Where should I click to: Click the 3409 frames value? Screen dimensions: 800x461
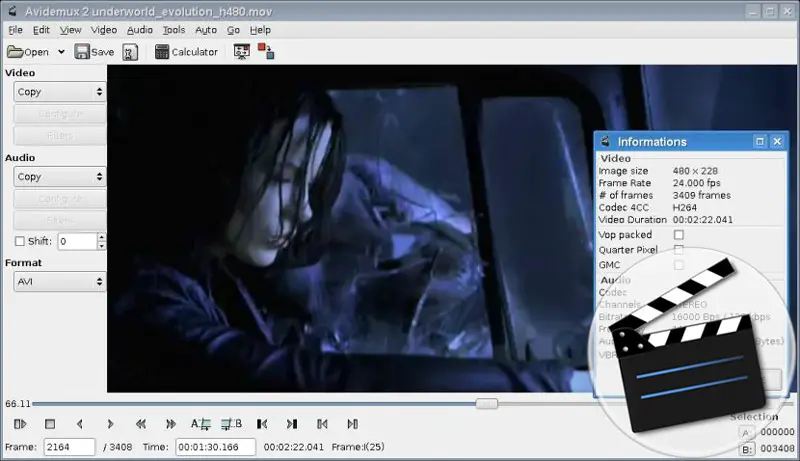pos(702,195)
